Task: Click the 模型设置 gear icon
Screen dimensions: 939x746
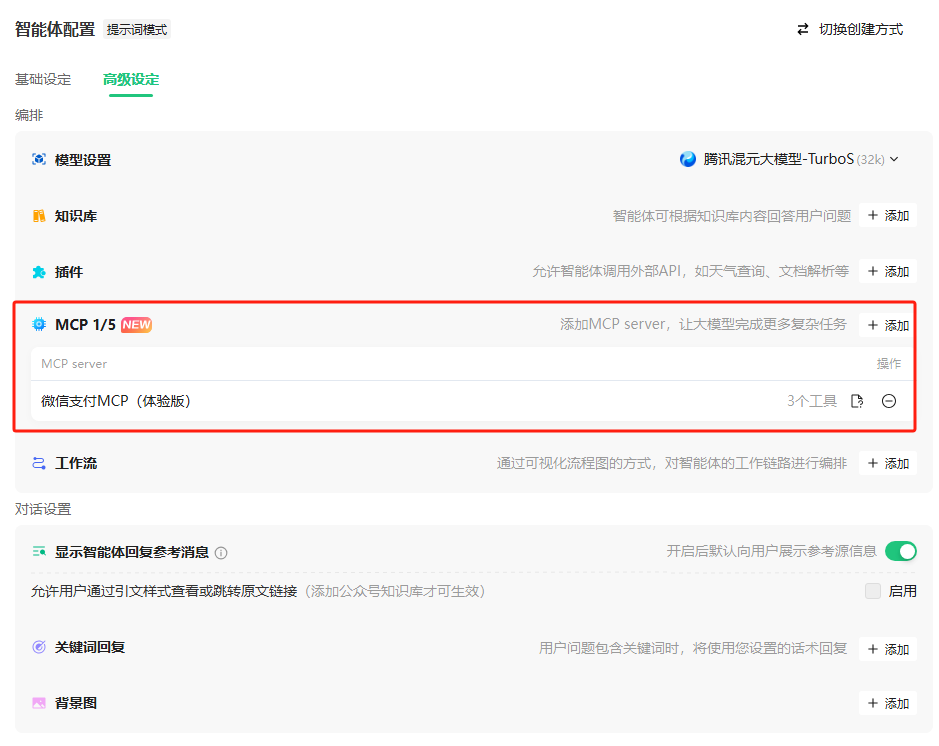Action: tap(38, 159)
